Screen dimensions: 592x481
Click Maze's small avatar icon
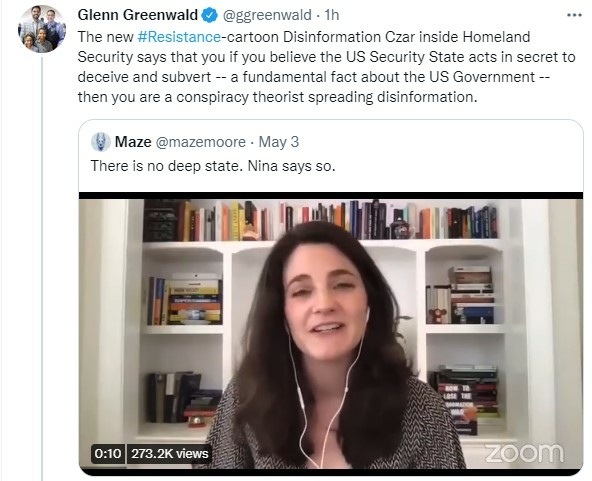[x=101, y=142]
